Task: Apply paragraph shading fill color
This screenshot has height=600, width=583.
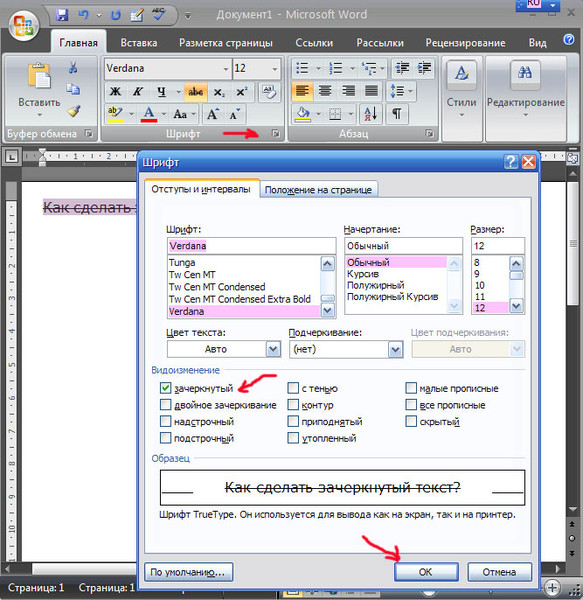Action: click(x=303, y=114)
